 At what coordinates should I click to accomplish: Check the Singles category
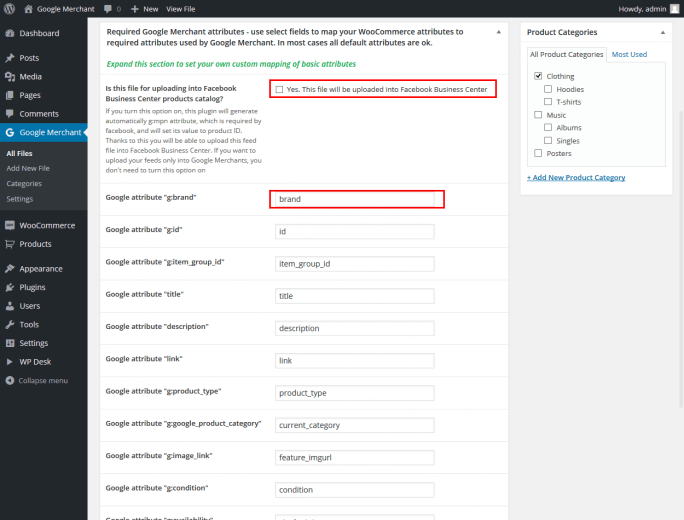tap(548, 140)
